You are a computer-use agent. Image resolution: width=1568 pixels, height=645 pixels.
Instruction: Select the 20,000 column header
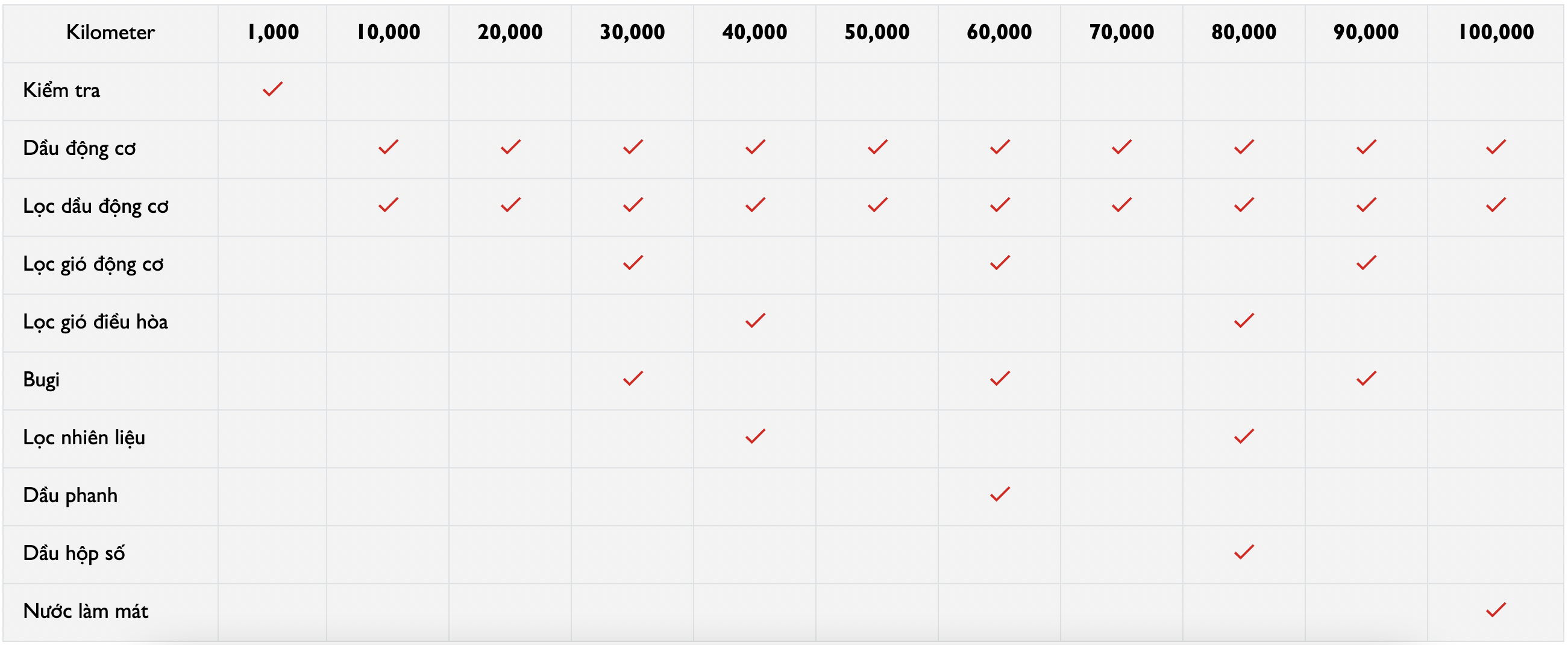510,33
